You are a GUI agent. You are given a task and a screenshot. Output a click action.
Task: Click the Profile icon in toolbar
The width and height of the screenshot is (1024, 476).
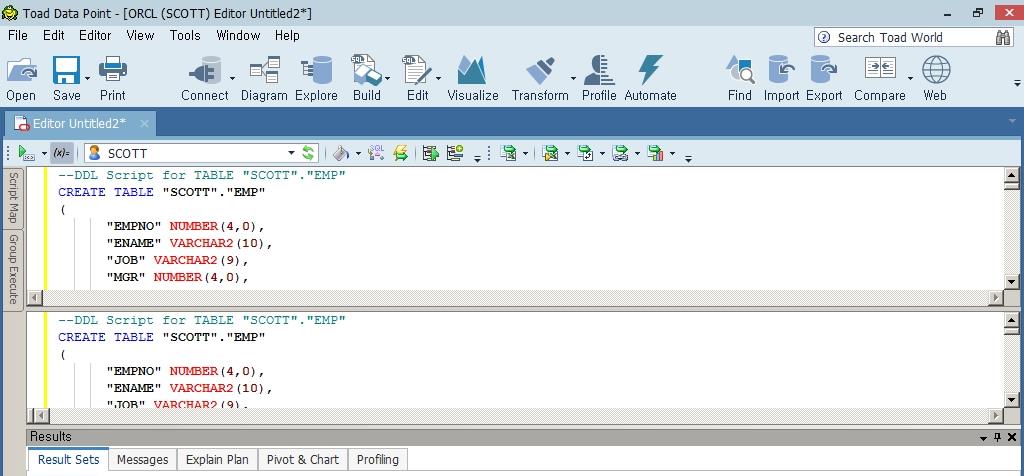point(598,78)
